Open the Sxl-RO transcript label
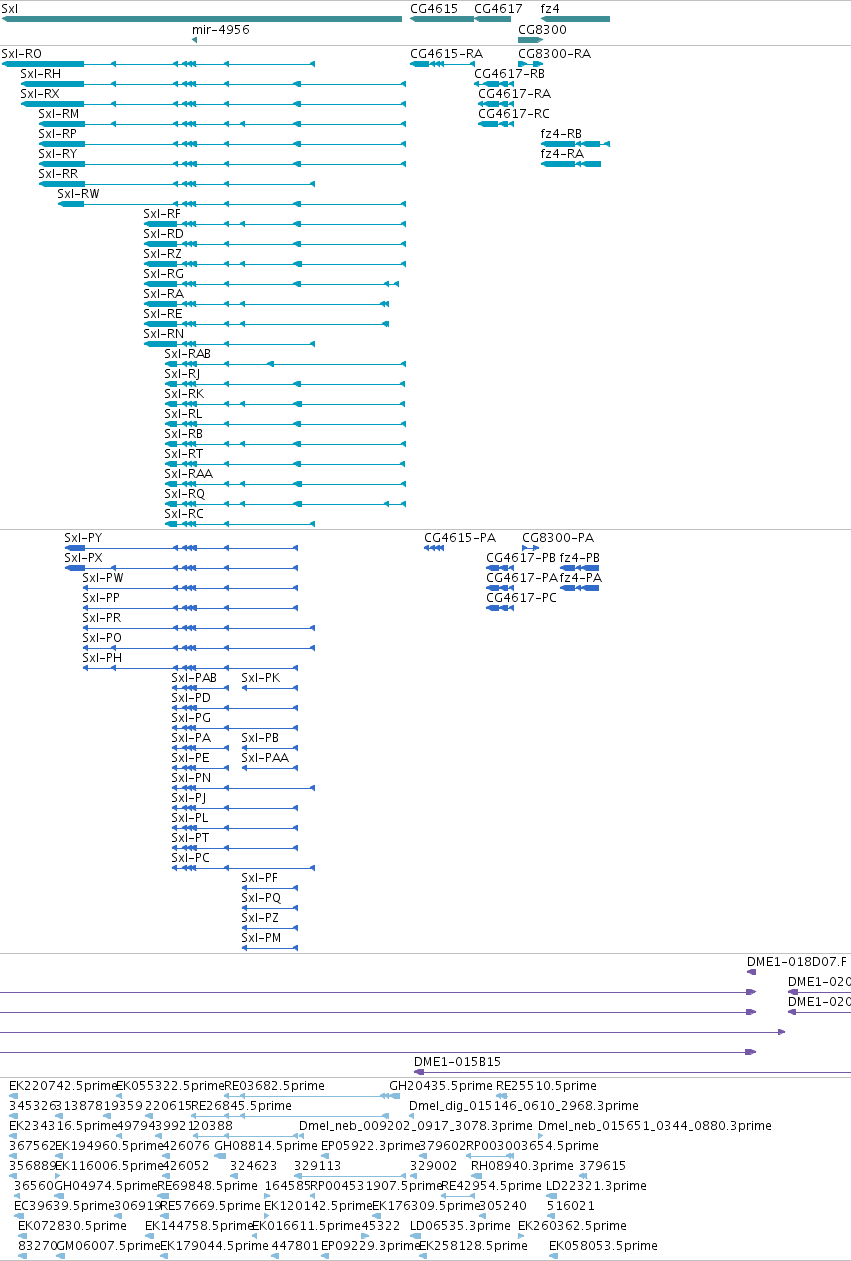Viewport: 851px width, 1261px height. 22,54
